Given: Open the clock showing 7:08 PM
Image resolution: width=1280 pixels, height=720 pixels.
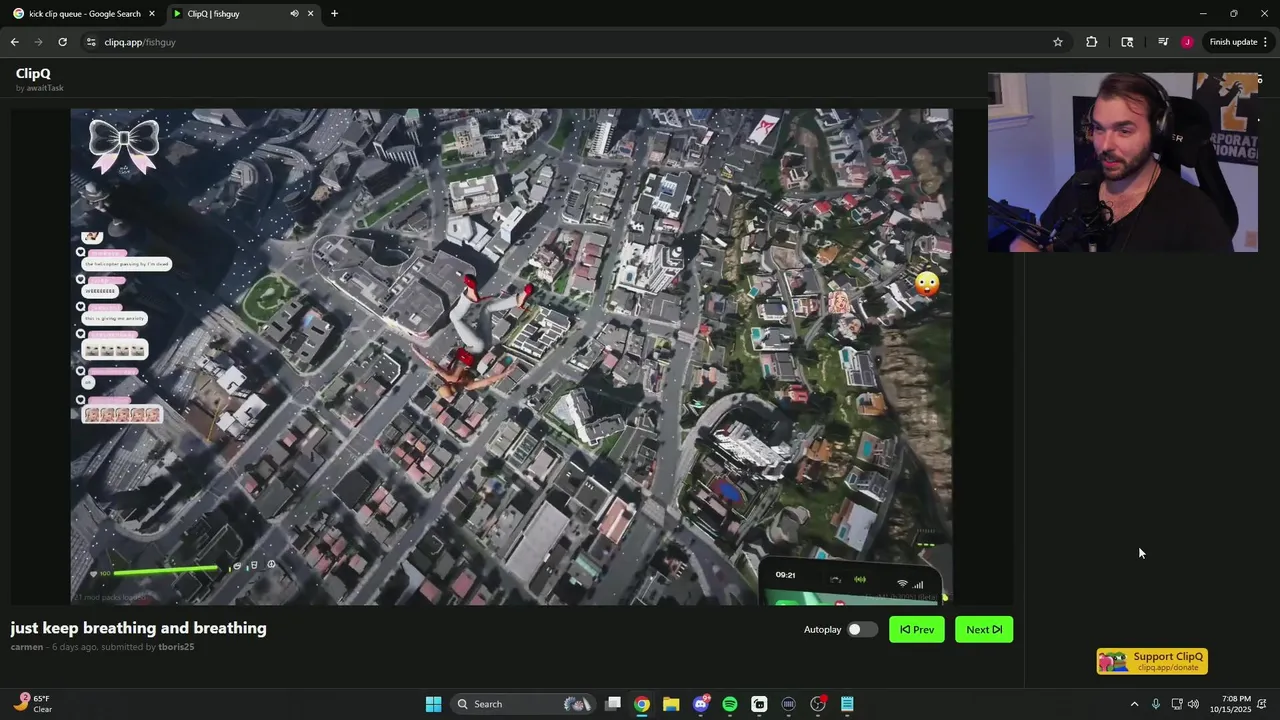Looking at the screenshot, I should tap(1230, 704).
